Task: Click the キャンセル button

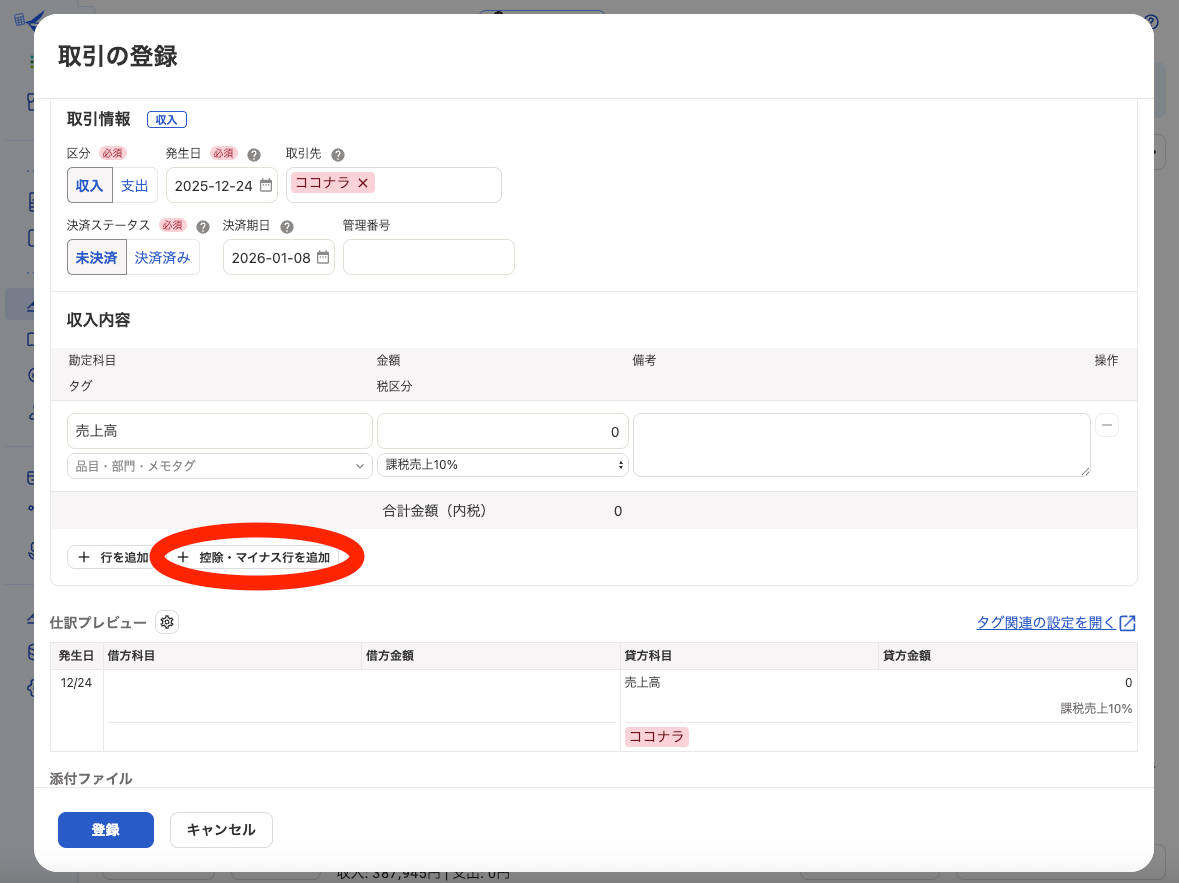Action: (x=221, y=830)
